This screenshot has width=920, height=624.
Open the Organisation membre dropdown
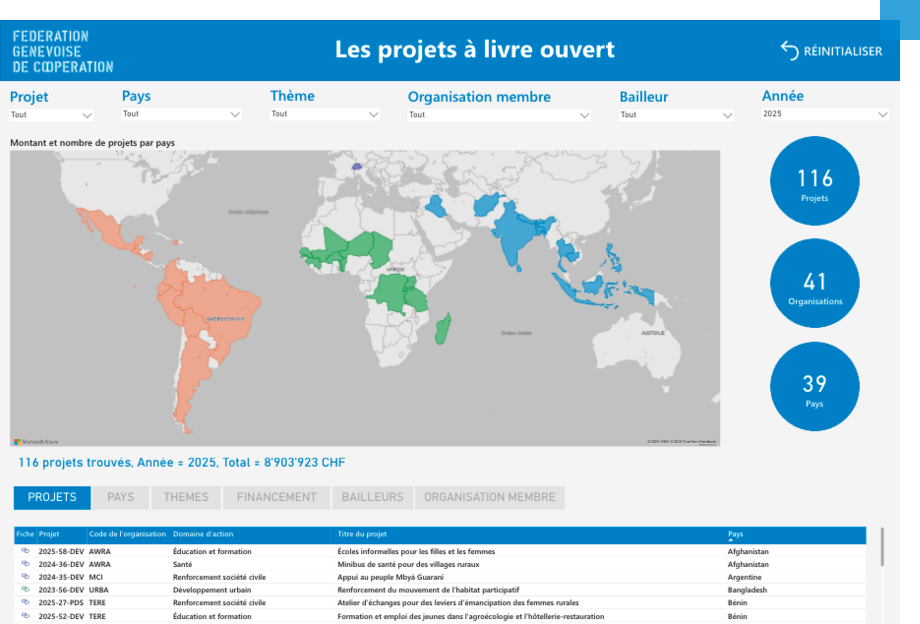(498, 115)
